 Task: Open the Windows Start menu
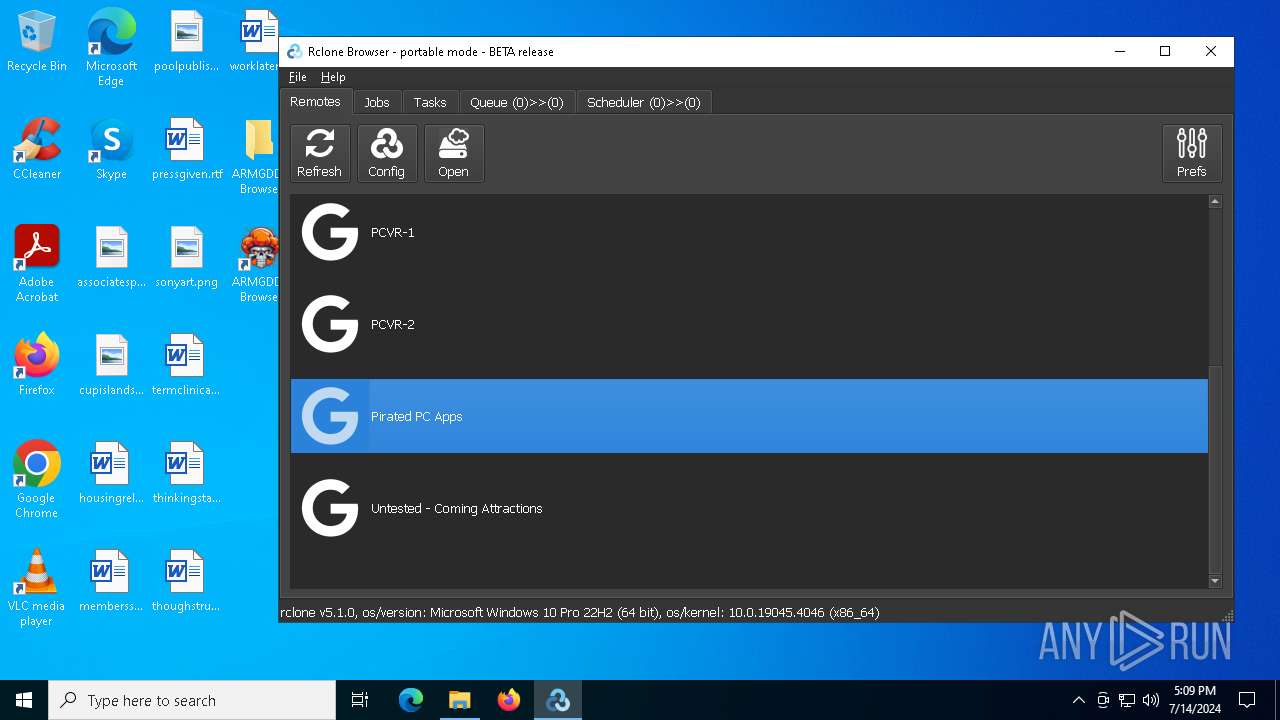pyautogui.click(x=24, y=700)
